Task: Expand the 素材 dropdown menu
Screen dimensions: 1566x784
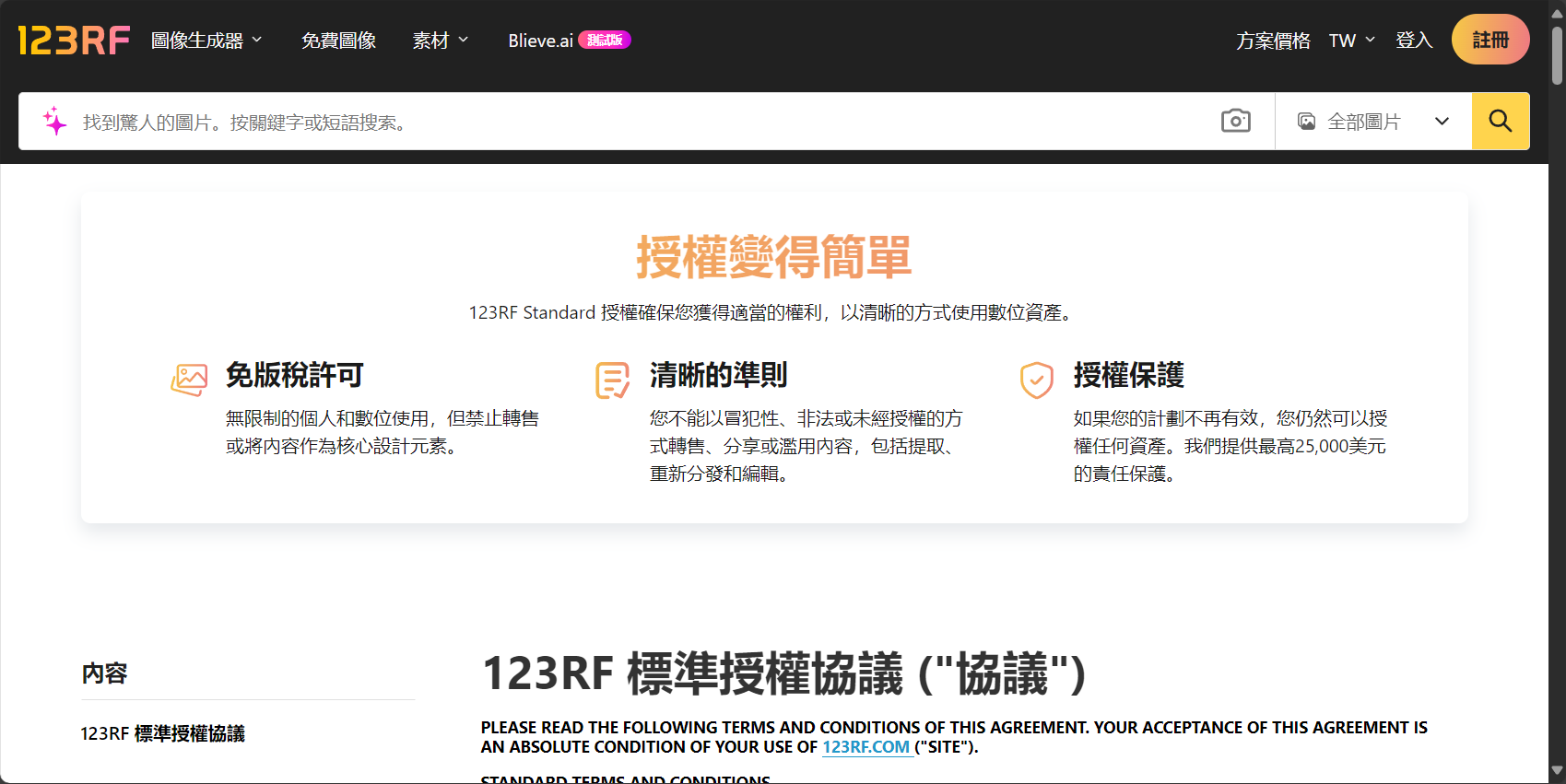Action: (x=441, y=41)
